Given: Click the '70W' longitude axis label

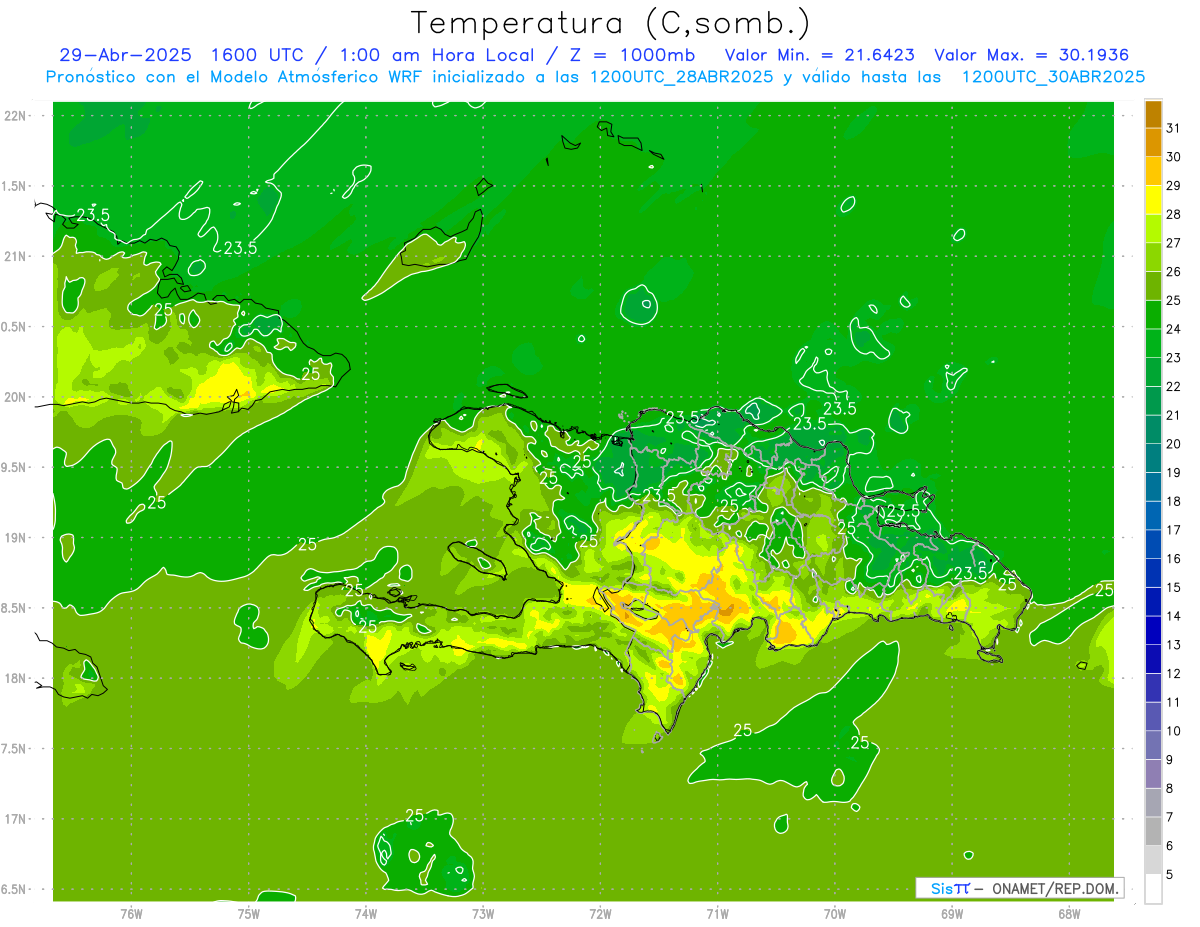Looking at the screenshot, I should (x=835, y=914).
